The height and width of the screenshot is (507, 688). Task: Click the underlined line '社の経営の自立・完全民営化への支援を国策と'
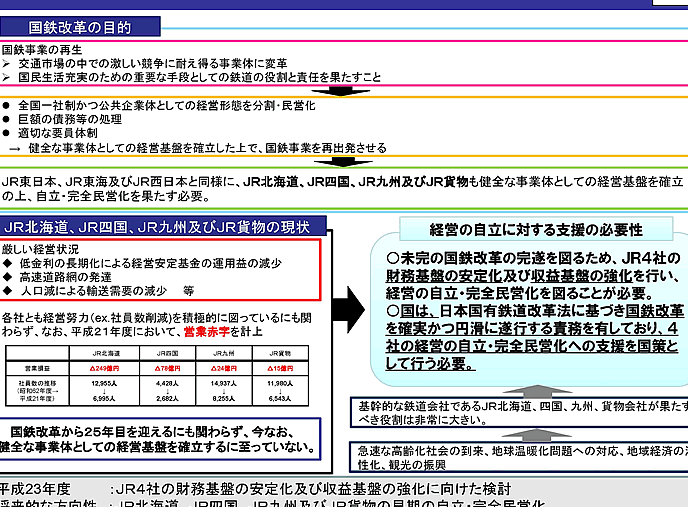tap(532, 346)
